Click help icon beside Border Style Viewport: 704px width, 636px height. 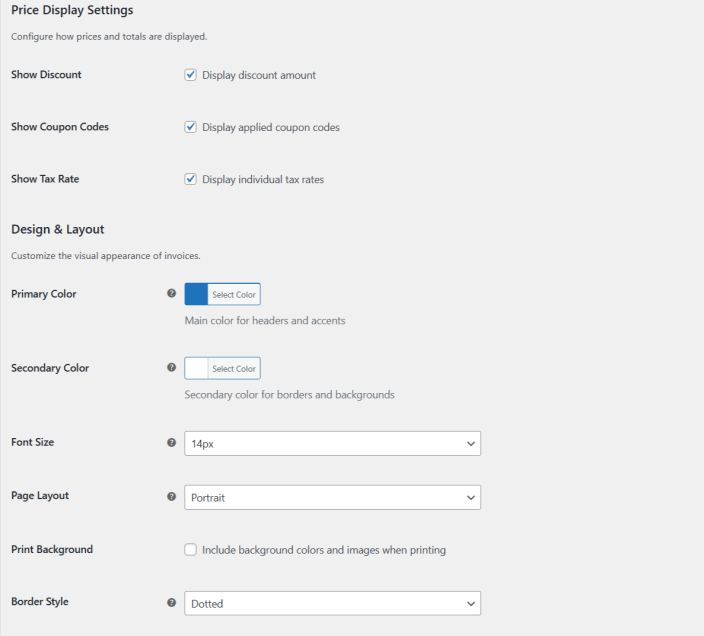(x=171, y=603)
